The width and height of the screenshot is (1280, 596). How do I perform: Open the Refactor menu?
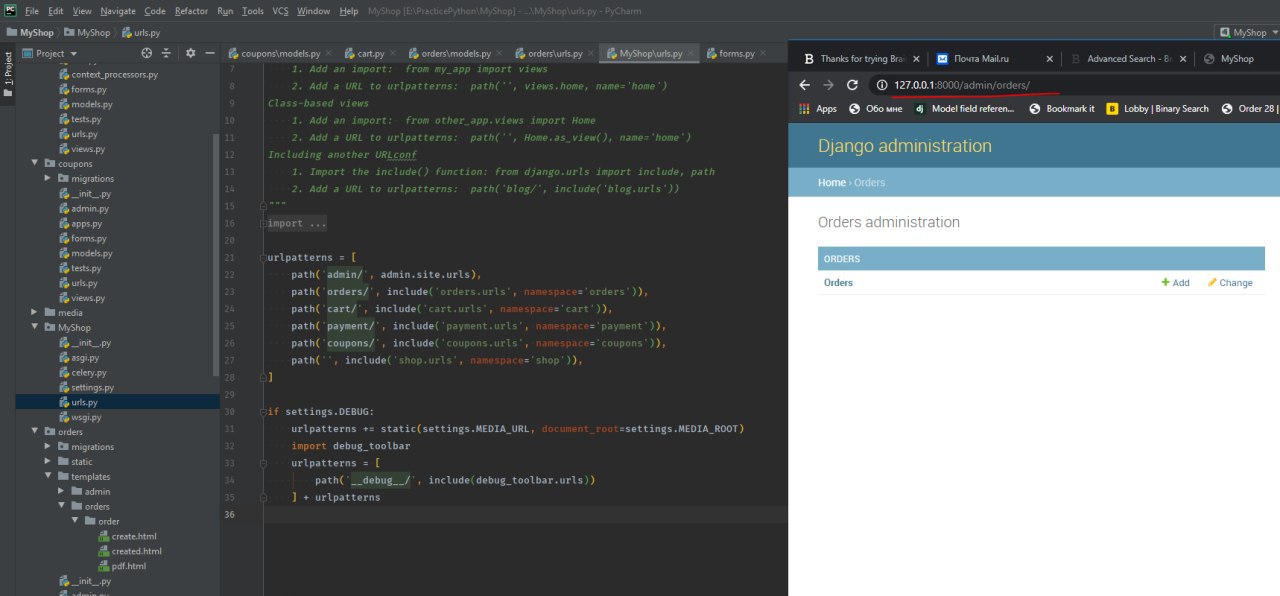tap(191, 11)
